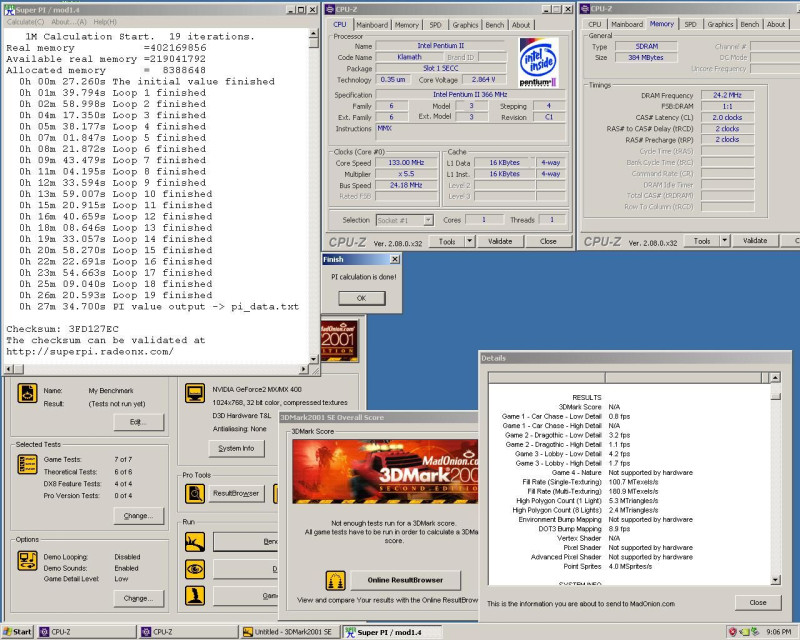The width and height of the screenshot is (800, 640).
Task: Expand the Tools dropdown arrow in left CPU-Z
Action: (469, 241)
